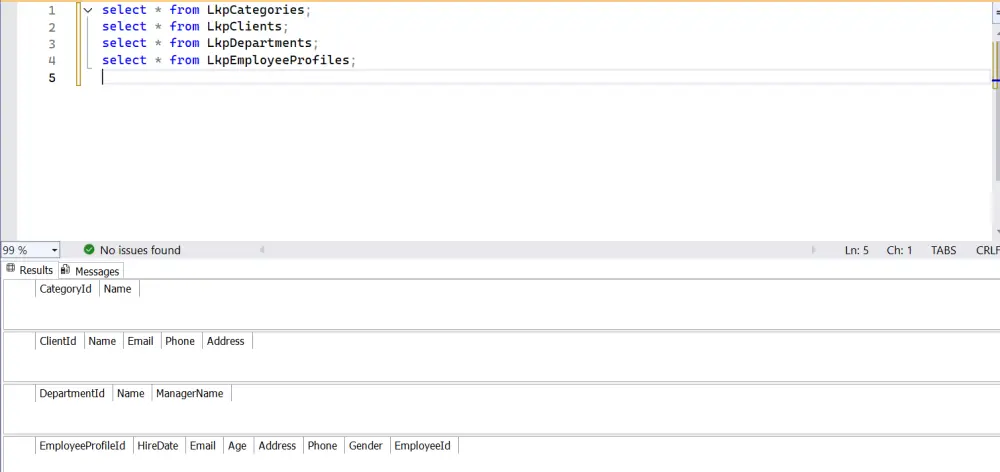Click the CRLF line ending indicator
The image size is (1000, 472).
987,251
